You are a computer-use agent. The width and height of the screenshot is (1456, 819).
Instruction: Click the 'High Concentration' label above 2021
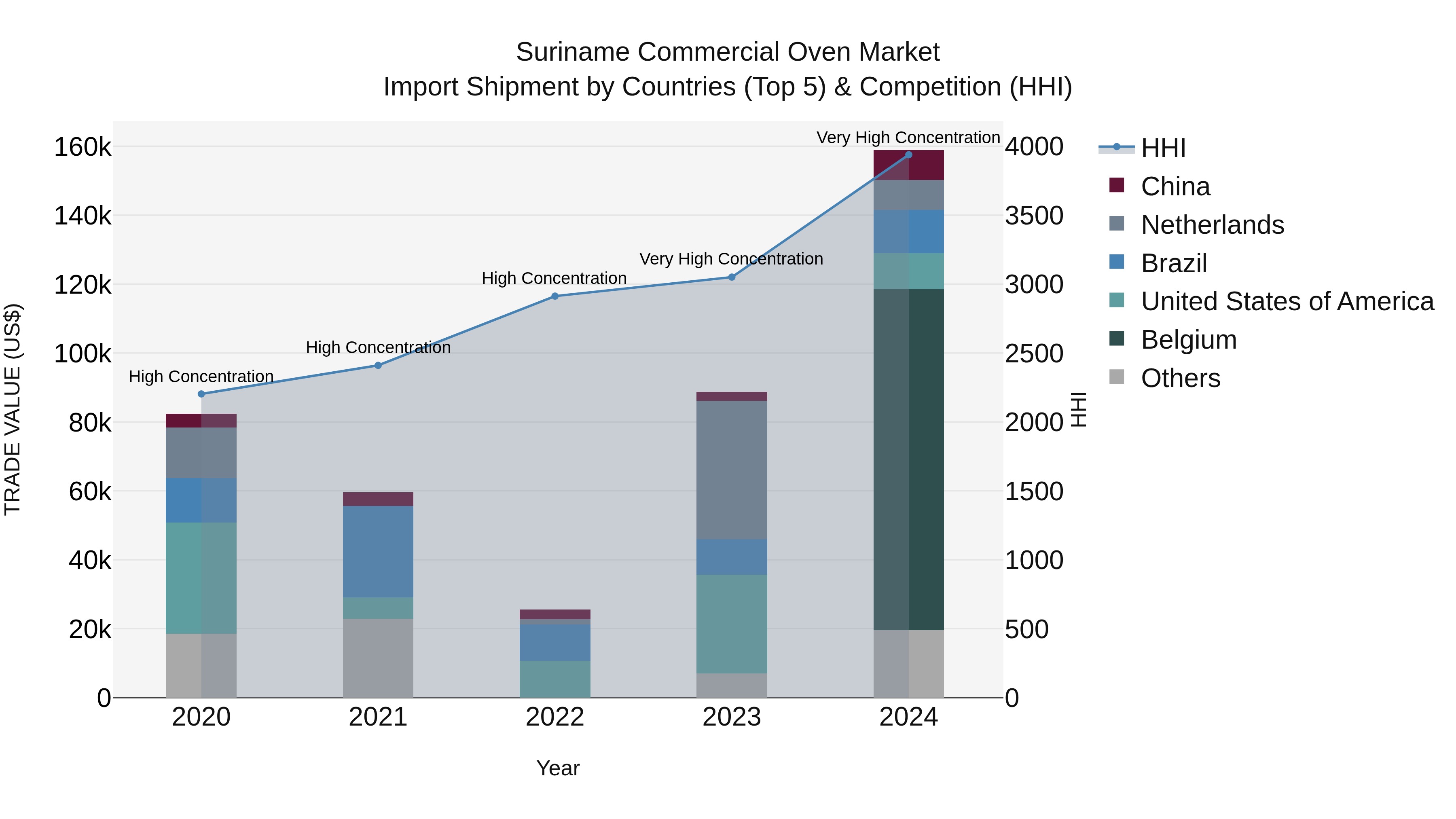tap(378, 347)
